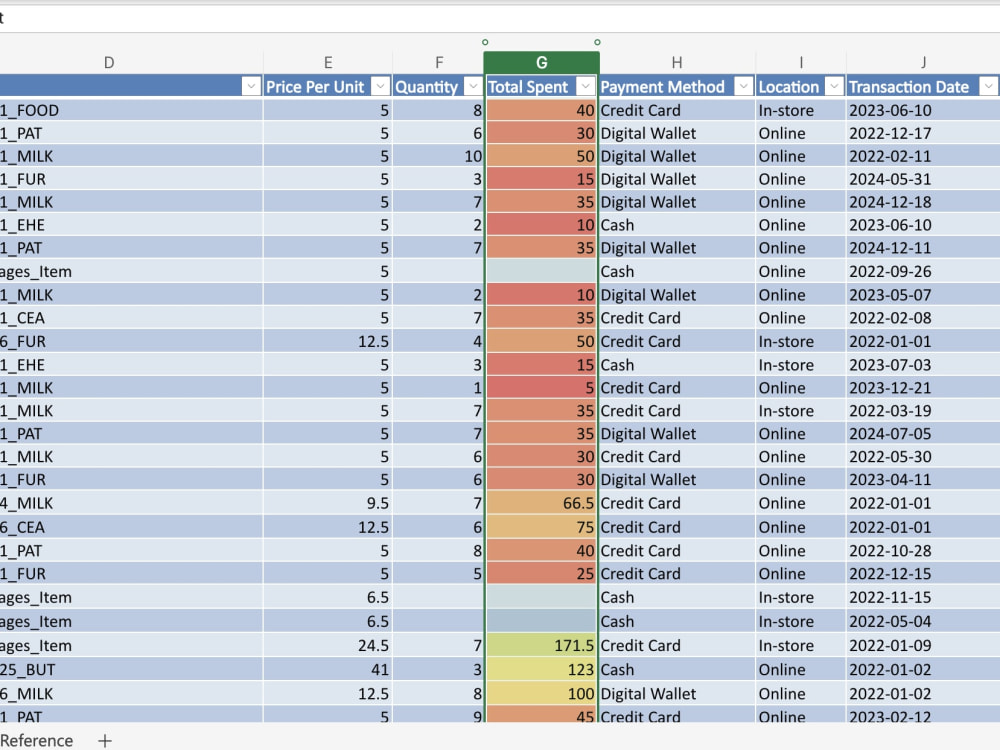Click the Price Per Unit cell showing 9.5
Viewport: 1000px width, 750px height.
click(328, 503)
